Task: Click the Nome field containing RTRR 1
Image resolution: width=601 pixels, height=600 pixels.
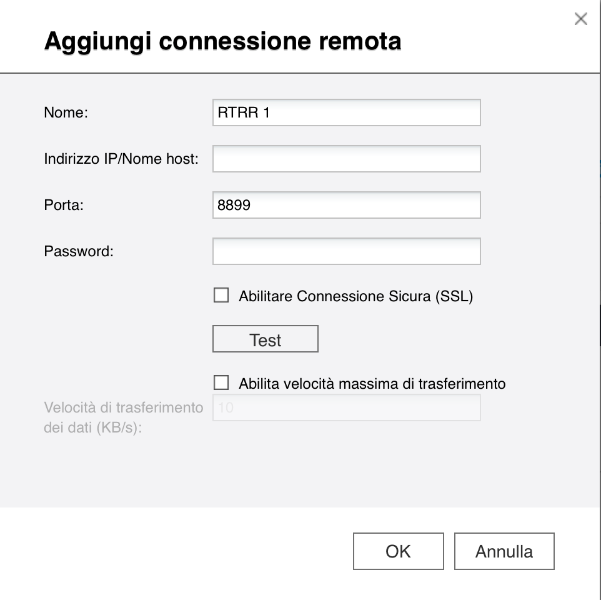Action: tap(346, 113)
